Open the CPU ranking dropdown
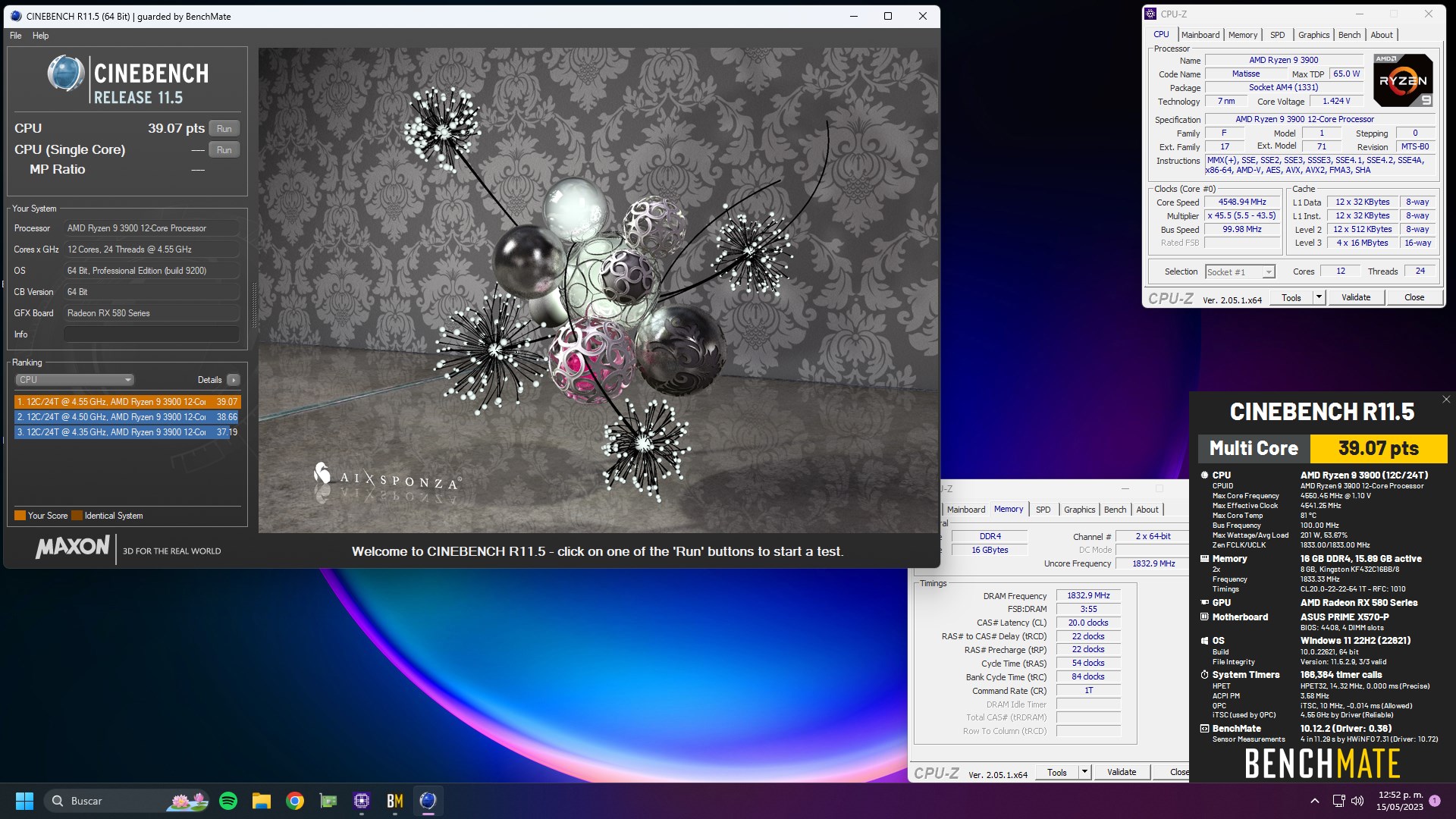 click(x=74, y=380)
